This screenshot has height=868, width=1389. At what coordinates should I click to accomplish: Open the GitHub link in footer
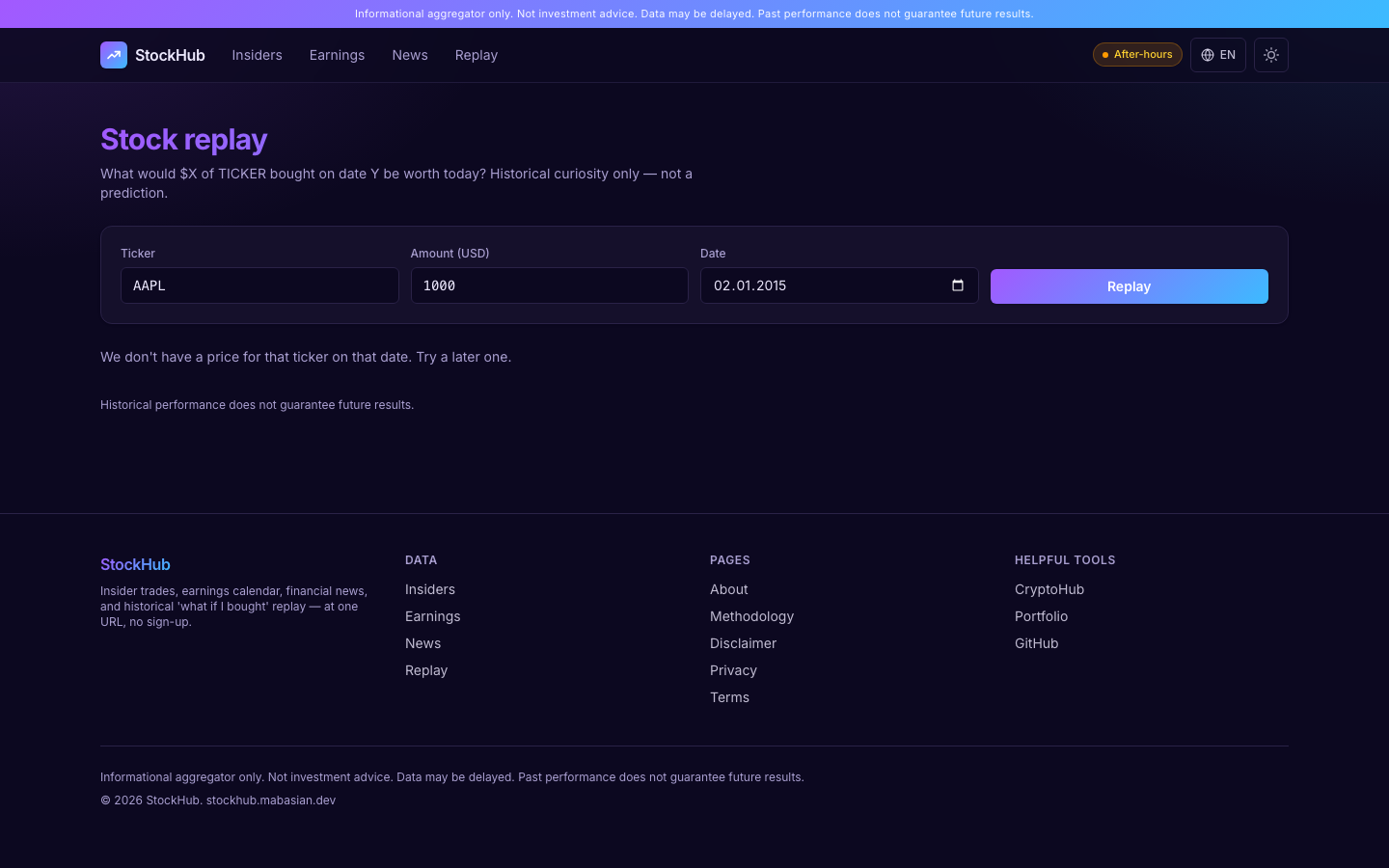click(x=1037, y=643)
